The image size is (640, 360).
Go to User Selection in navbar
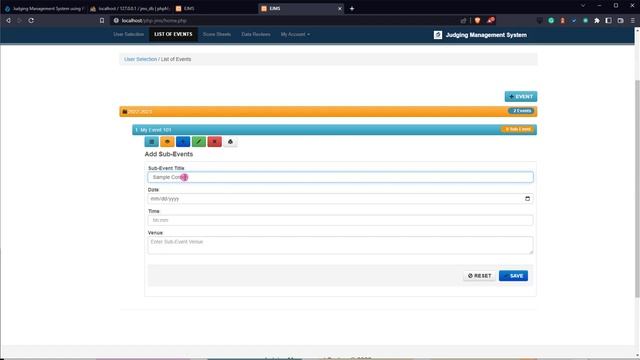129,34
